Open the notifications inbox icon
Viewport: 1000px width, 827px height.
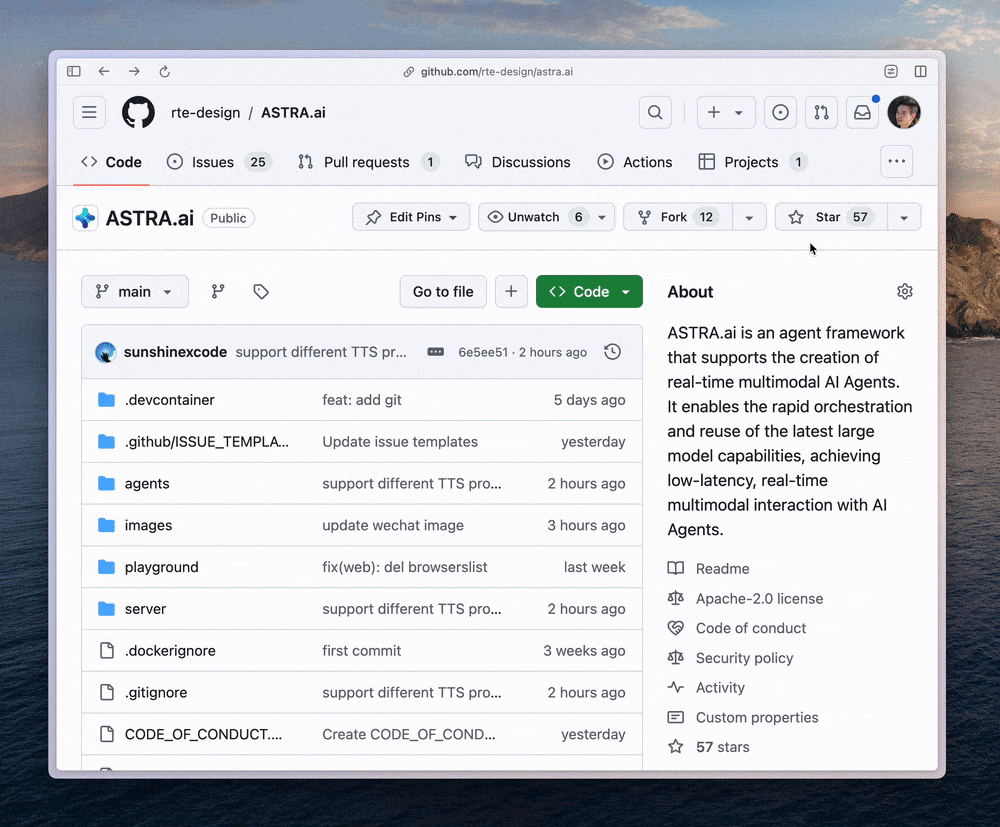click(x=862, y=112)
